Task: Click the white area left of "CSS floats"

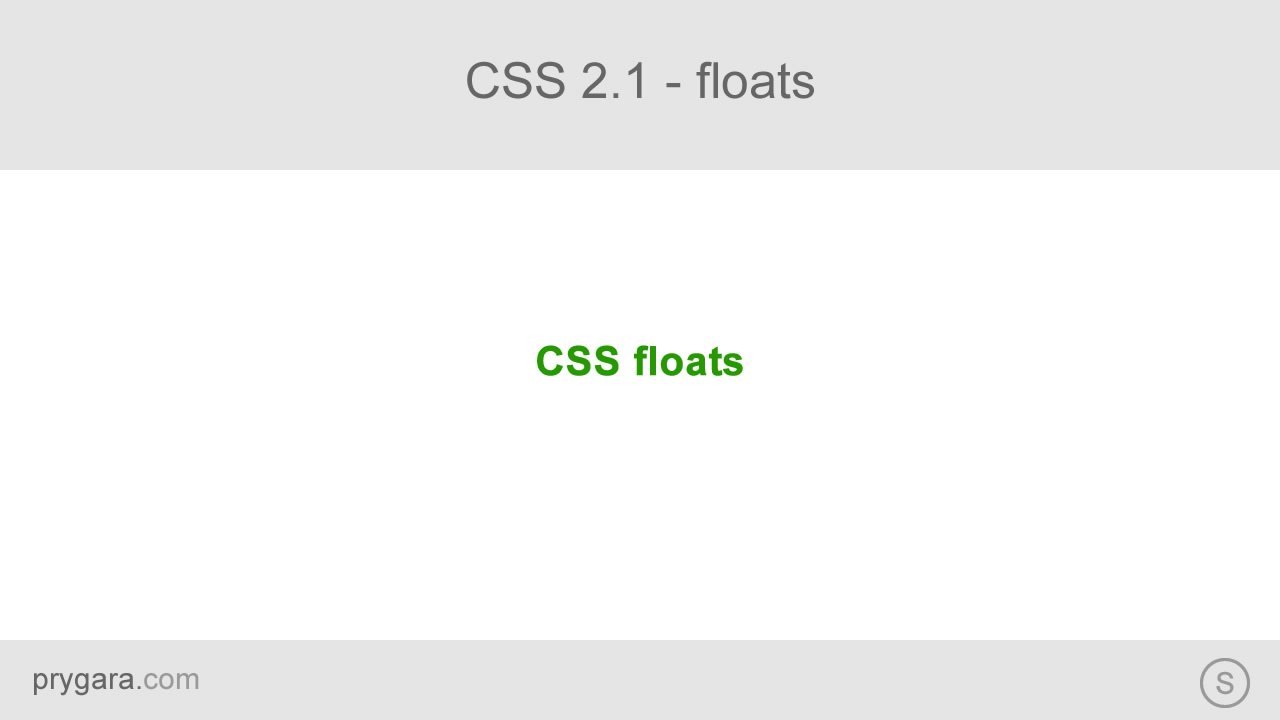Action: [270, 361]
